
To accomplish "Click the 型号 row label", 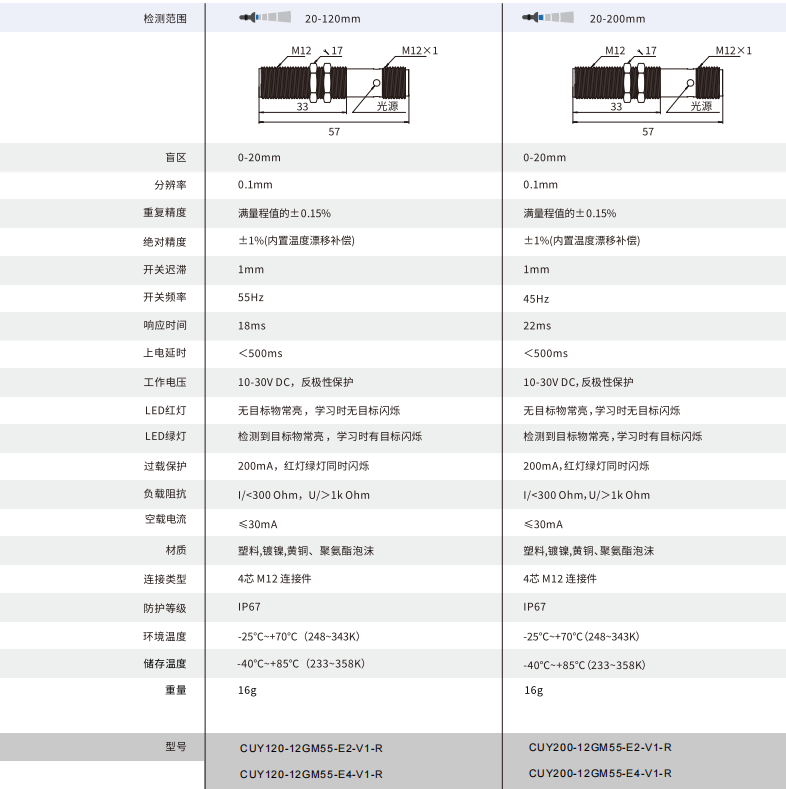I will [x=176, y=747].
